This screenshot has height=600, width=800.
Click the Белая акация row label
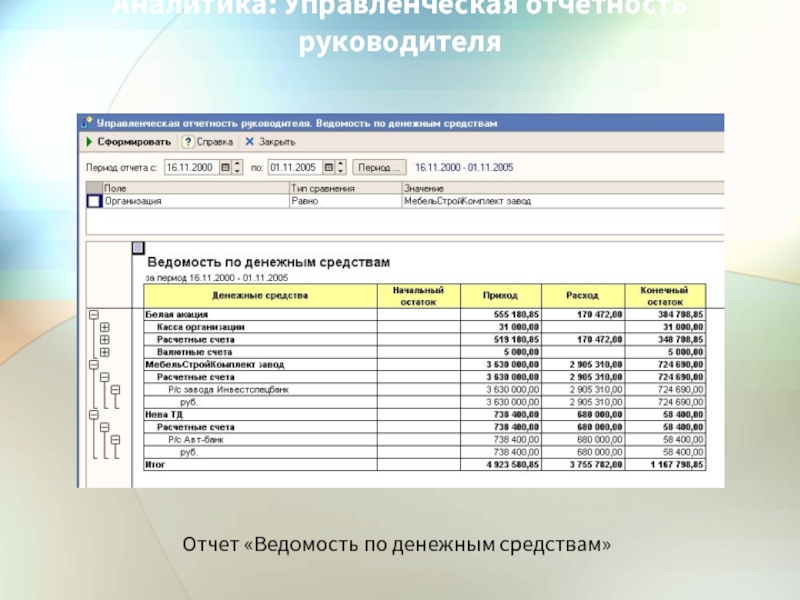coord(177,315)
